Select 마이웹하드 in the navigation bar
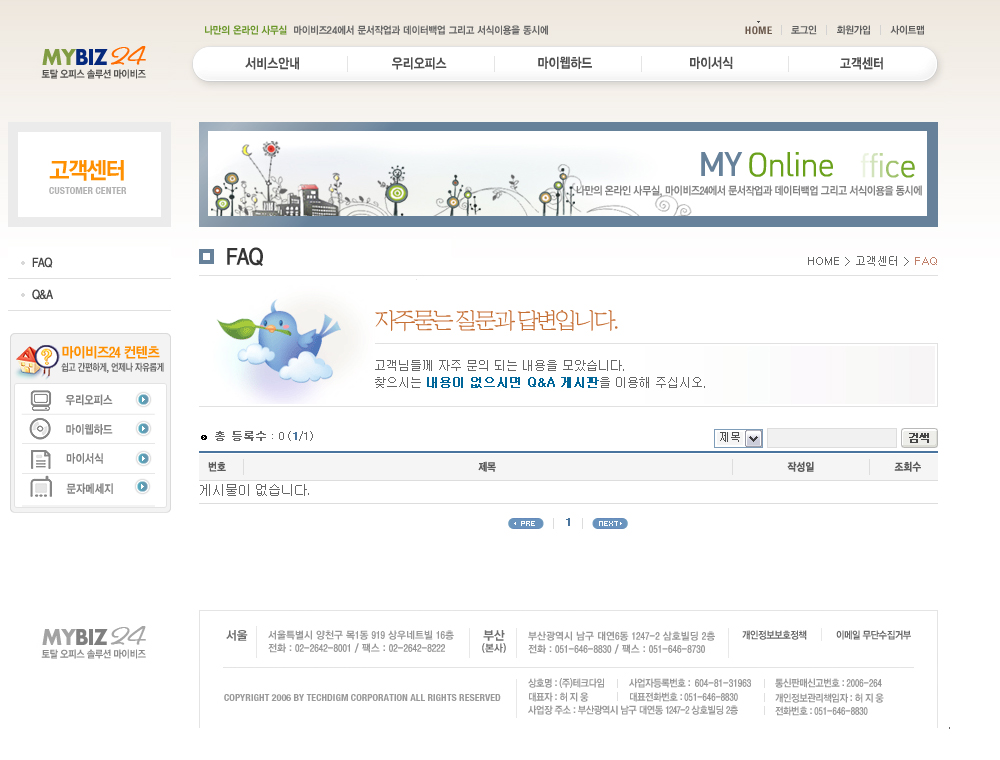This screenshot has height=760, width=1000. click(x=564, y=64)
